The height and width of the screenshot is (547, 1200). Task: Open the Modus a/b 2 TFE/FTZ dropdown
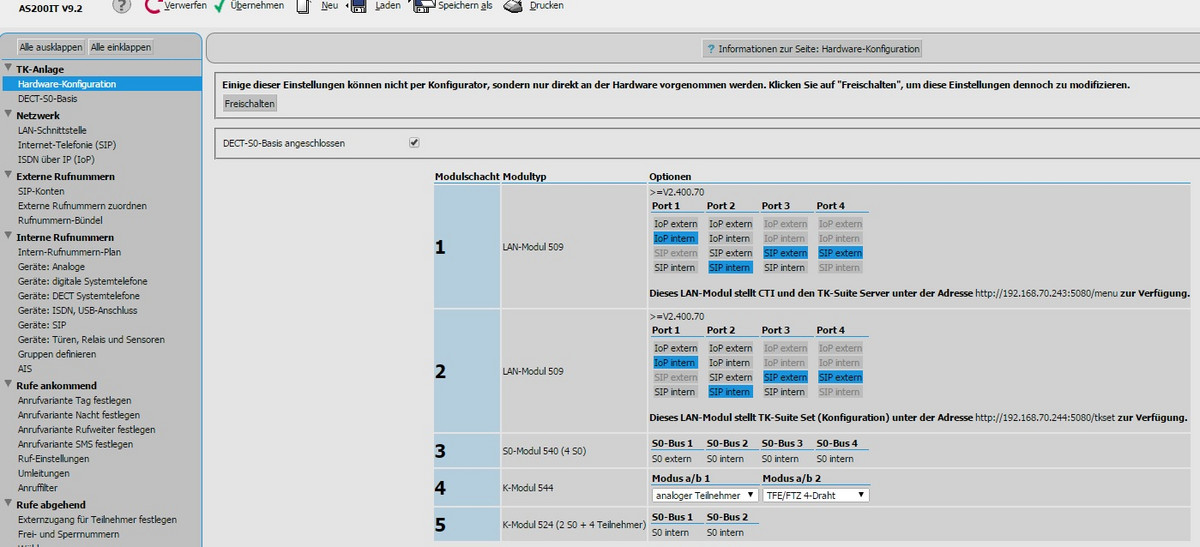[x=815, y=495]
